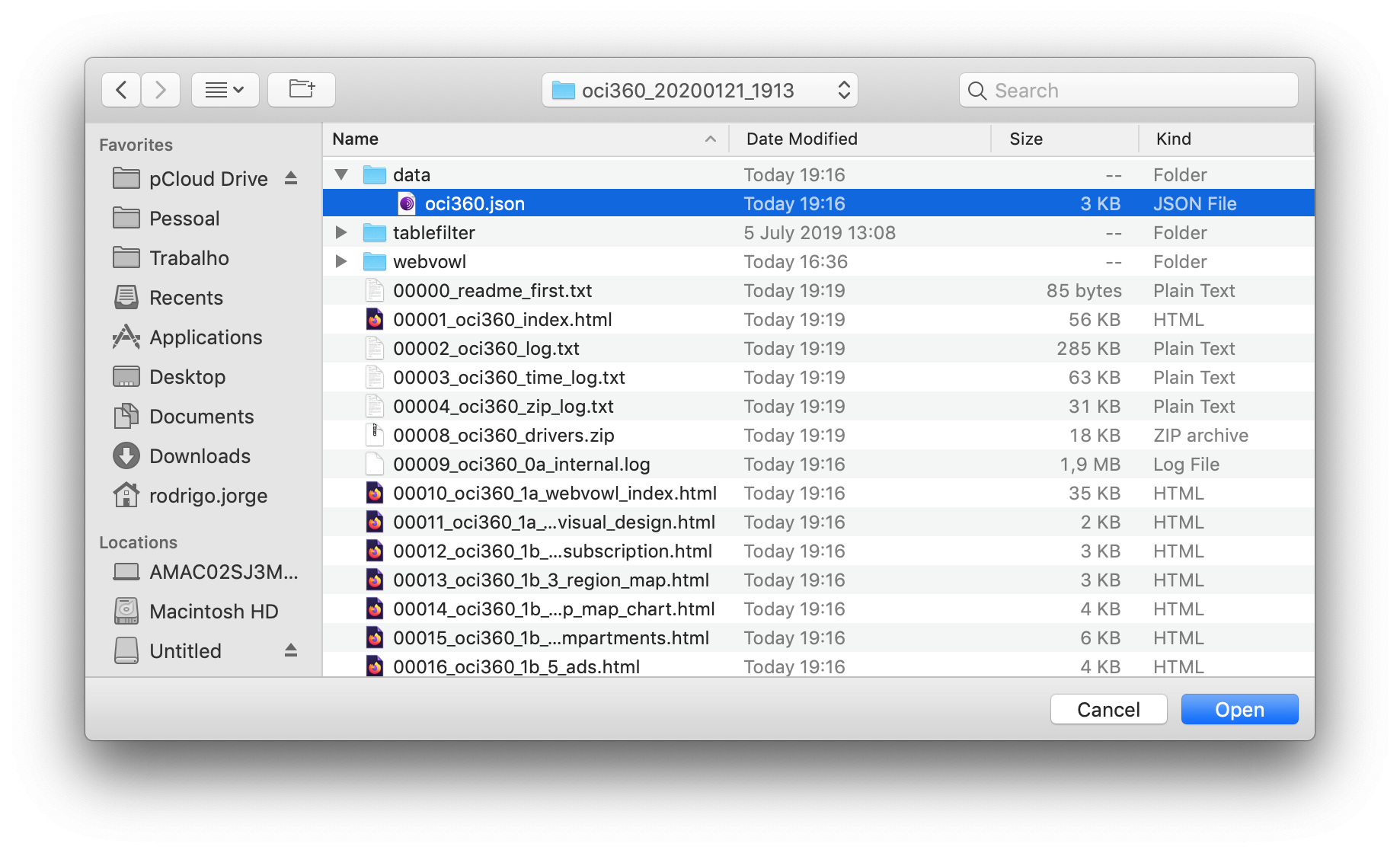Select 00011_oci360_1a_...visual_design.html file
The height and width of the screenshot is (853, 1400).
coord(554,522)
